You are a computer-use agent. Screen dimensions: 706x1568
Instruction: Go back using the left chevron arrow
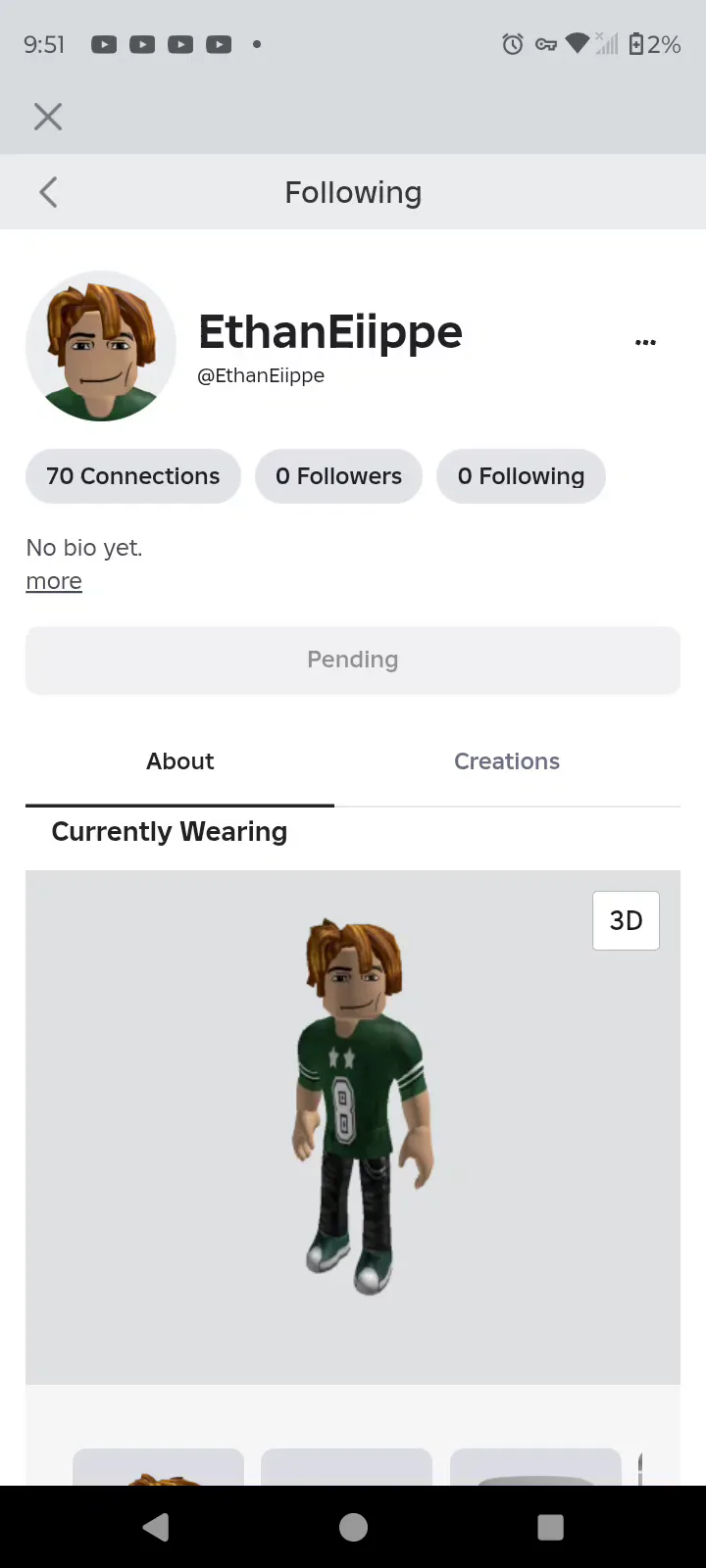(48, 192)
